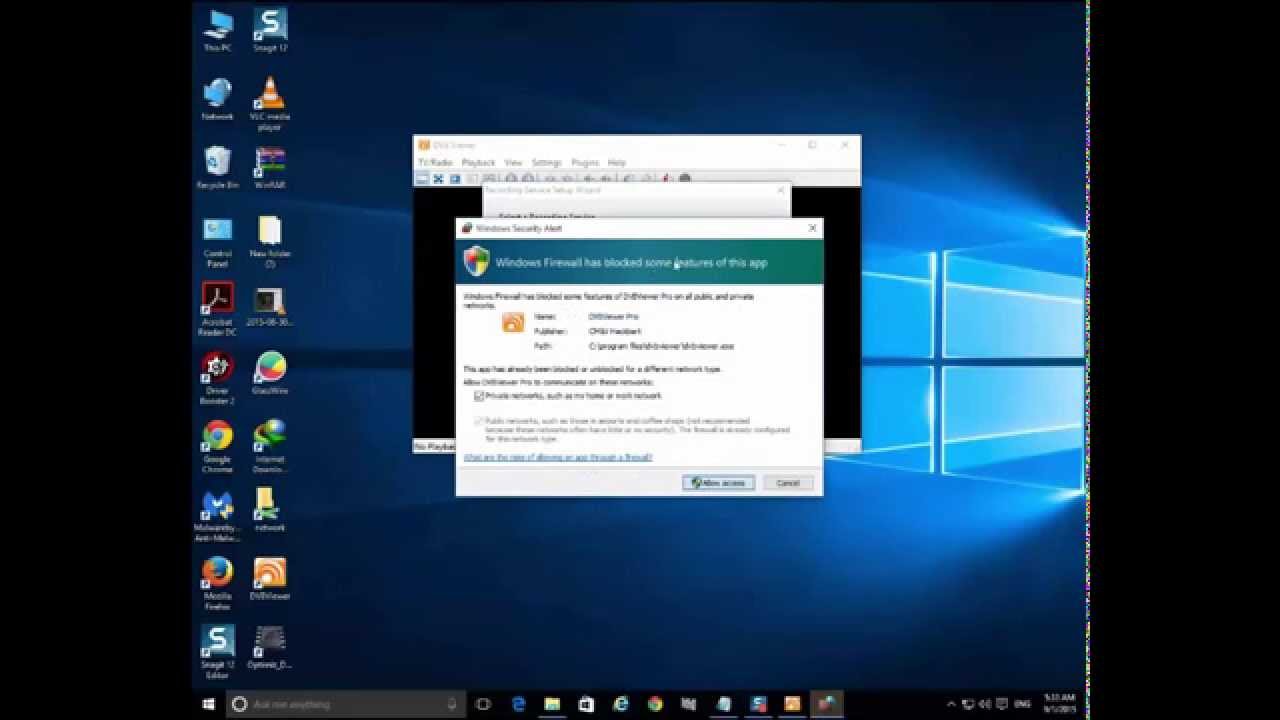Open the DVBViewer desktop shortcut
1280x720 pixels.
[x=270, y=579]
